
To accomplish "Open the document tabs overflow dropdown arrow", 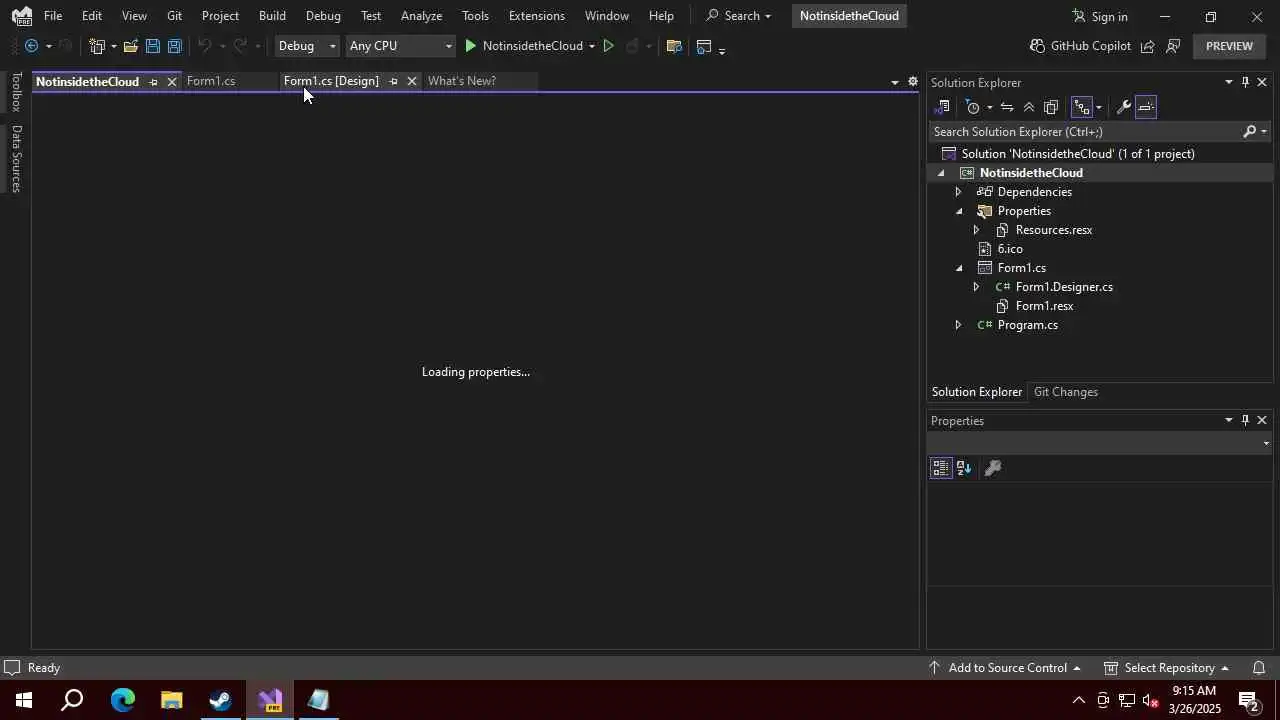I will 895,83.
